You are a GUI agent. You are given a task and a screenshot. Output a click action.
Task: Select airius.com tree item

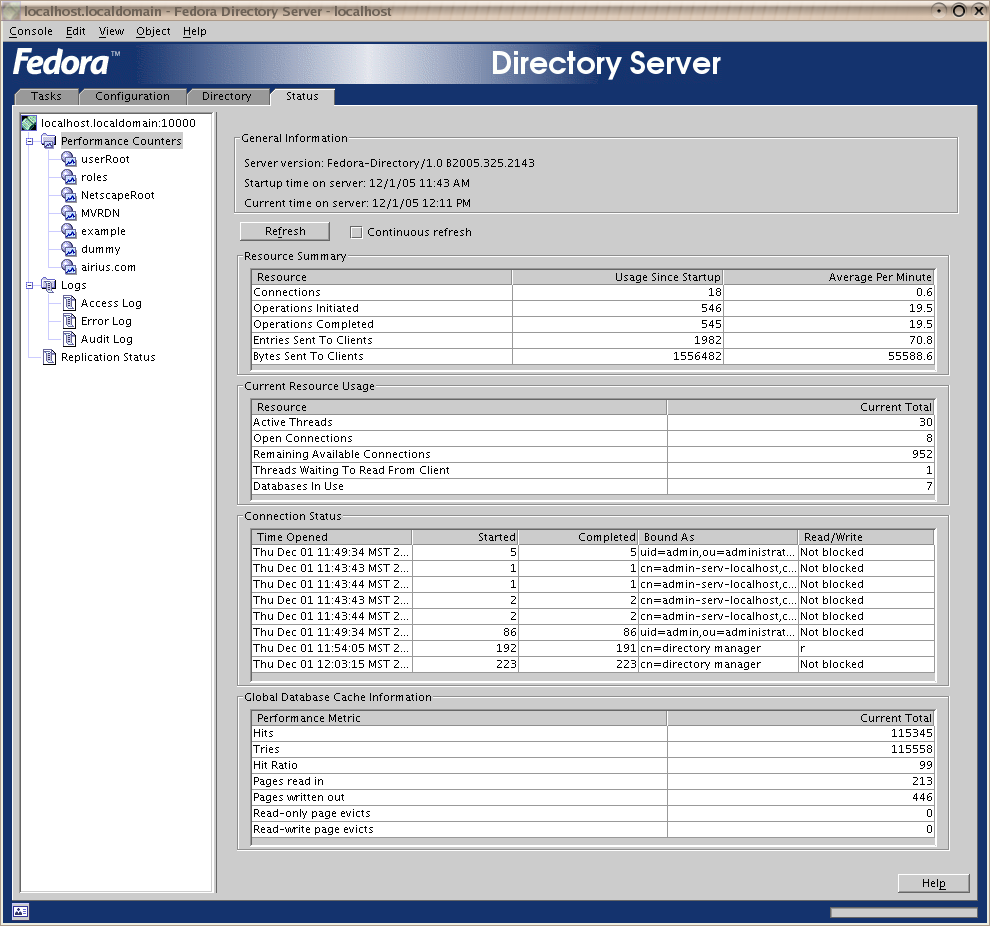pos(108,267)
